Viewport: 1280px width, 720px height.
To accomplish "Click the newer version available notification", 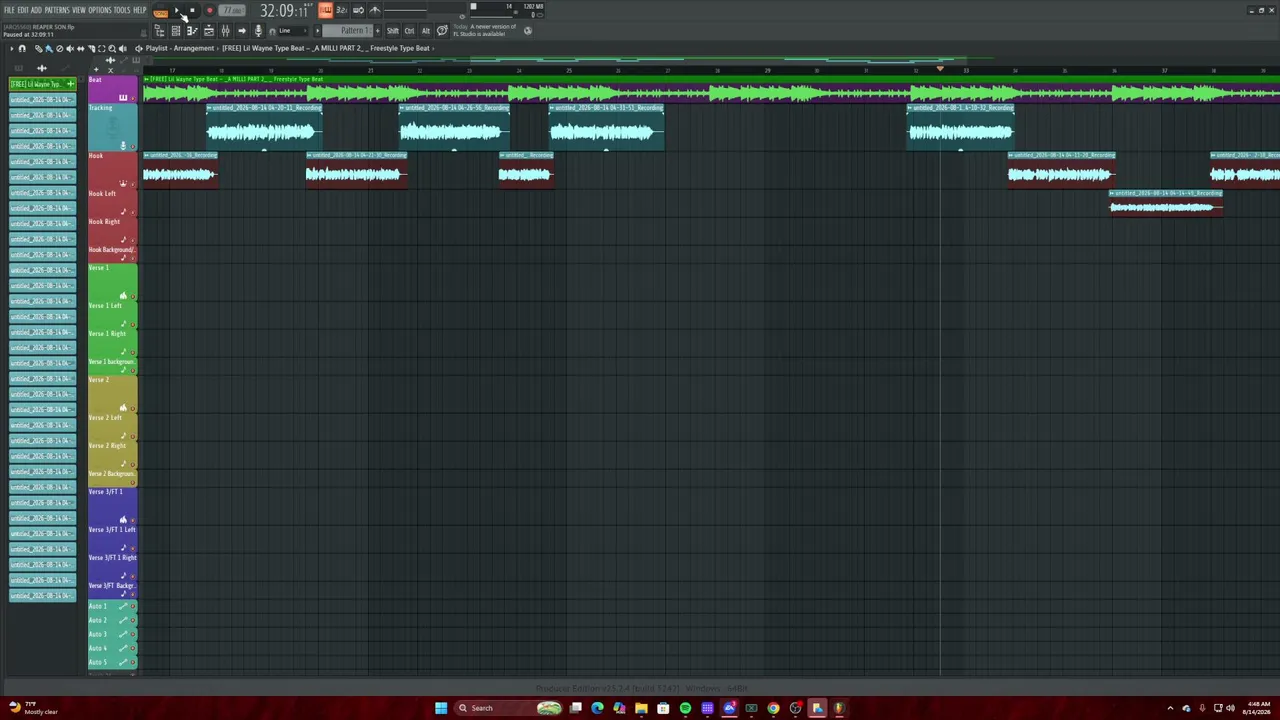I will point(485,30).
